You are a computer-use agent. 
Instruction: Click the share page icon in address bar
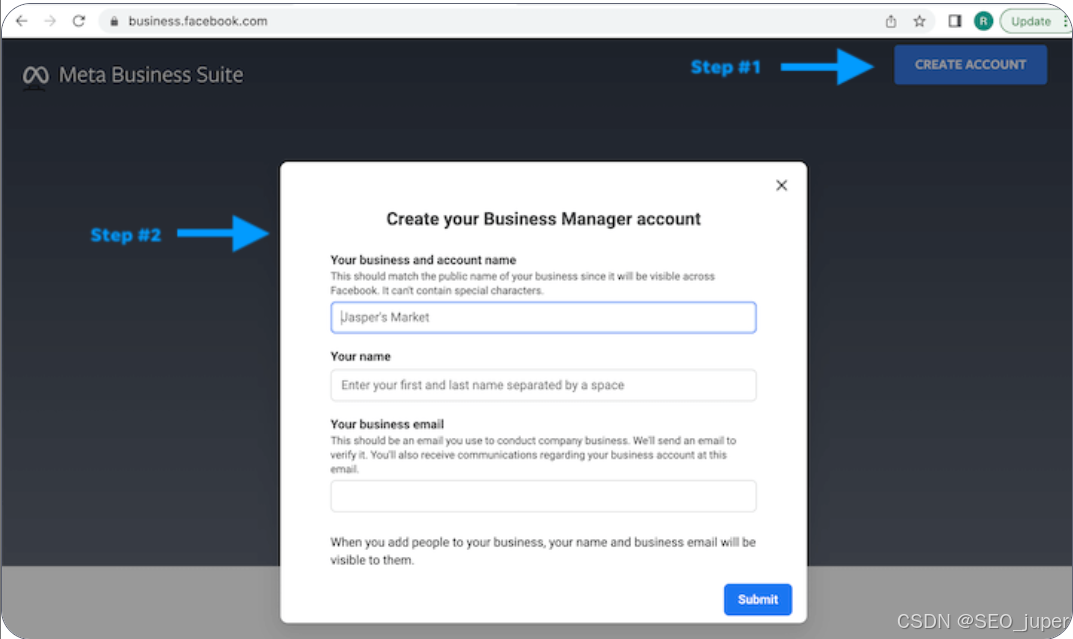point(891,21)
